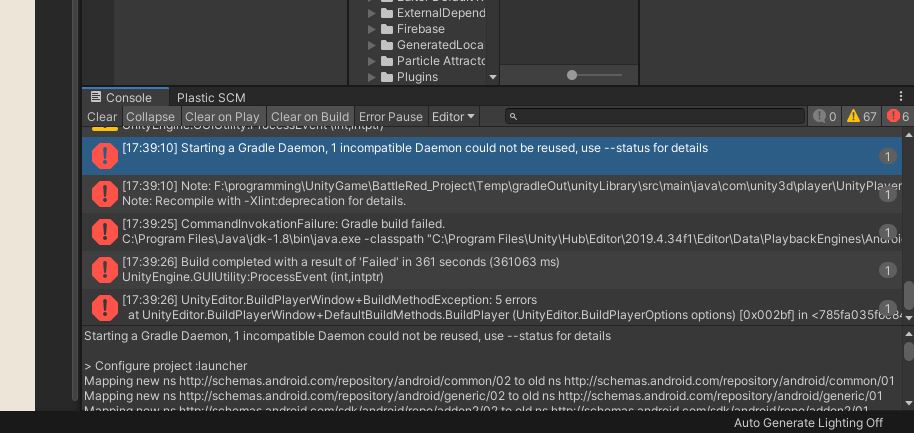Click '> Configure project :launcher' text in details
Viewport: 914px width, 433px height.
[166, 366]
